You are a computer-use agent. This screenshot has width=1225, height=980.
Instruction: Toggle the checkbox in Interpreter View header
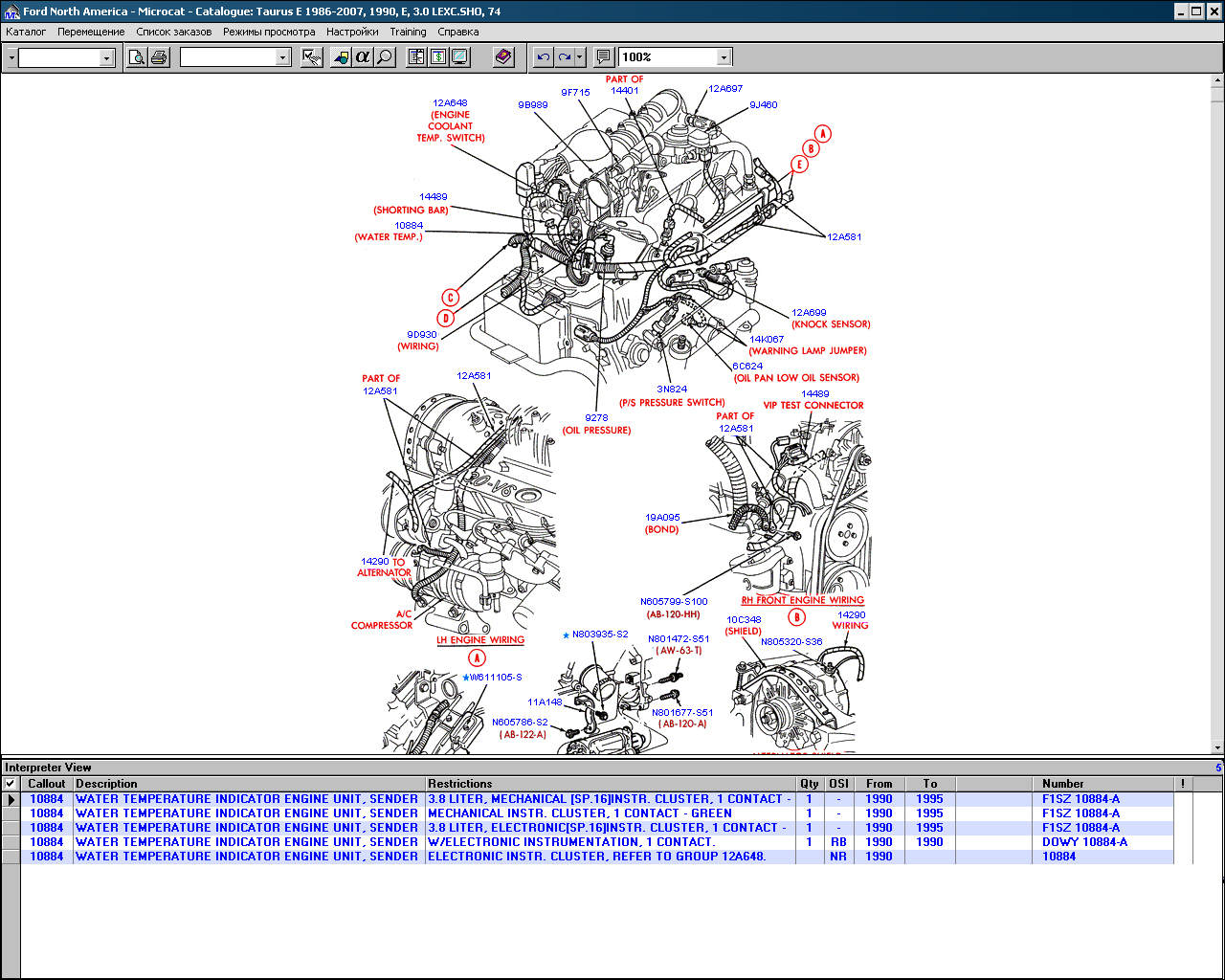point(11,784)
